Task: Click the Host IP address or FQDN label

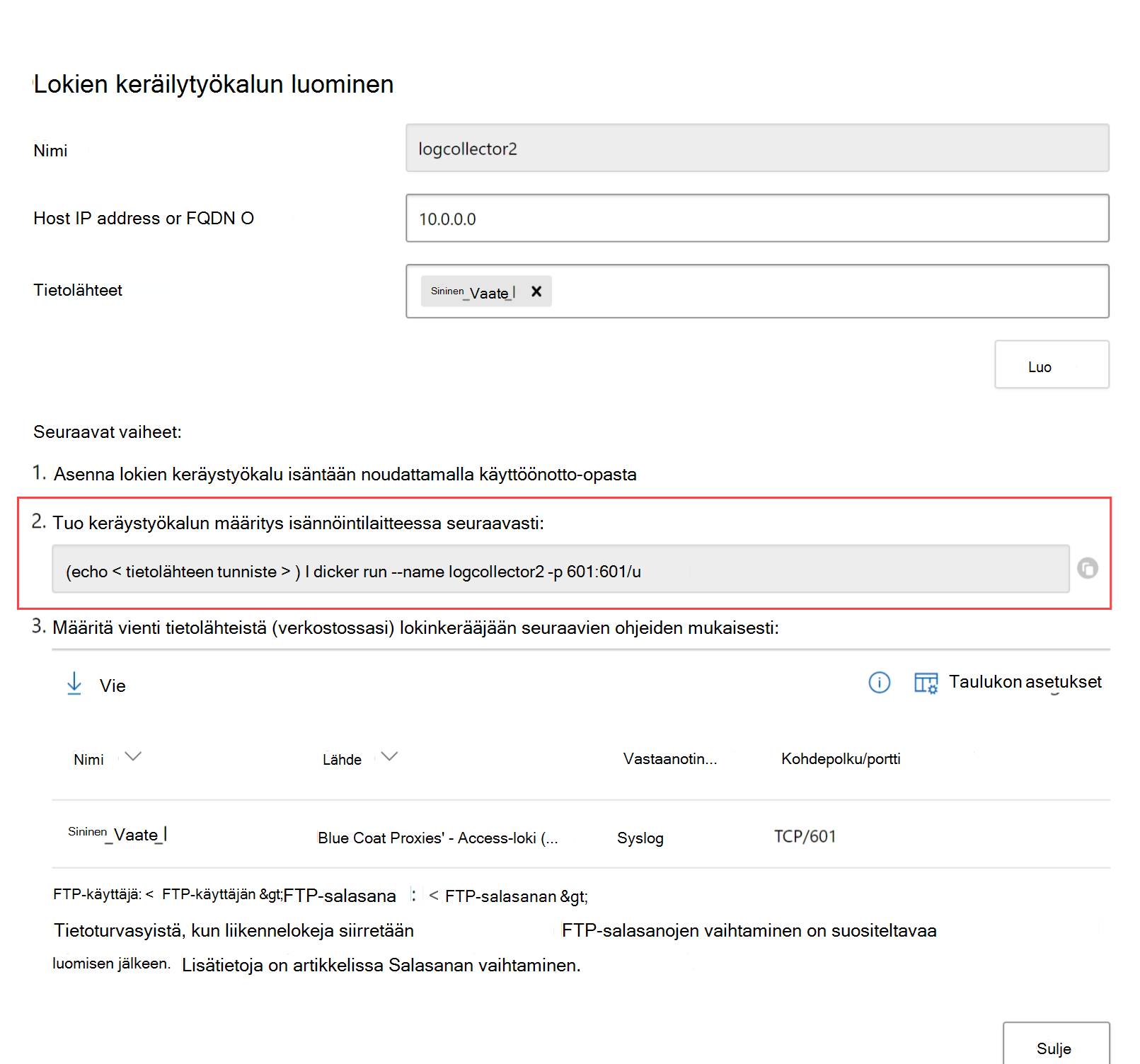Action: pyautogui.click(x=144, y=219)
